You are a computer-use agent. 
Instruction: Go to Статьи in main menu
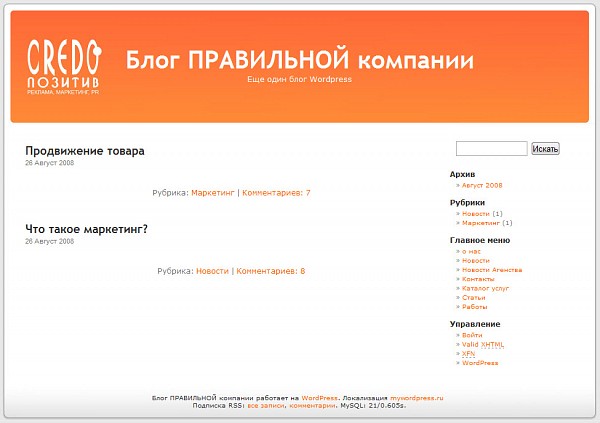[x=474, y=297]
